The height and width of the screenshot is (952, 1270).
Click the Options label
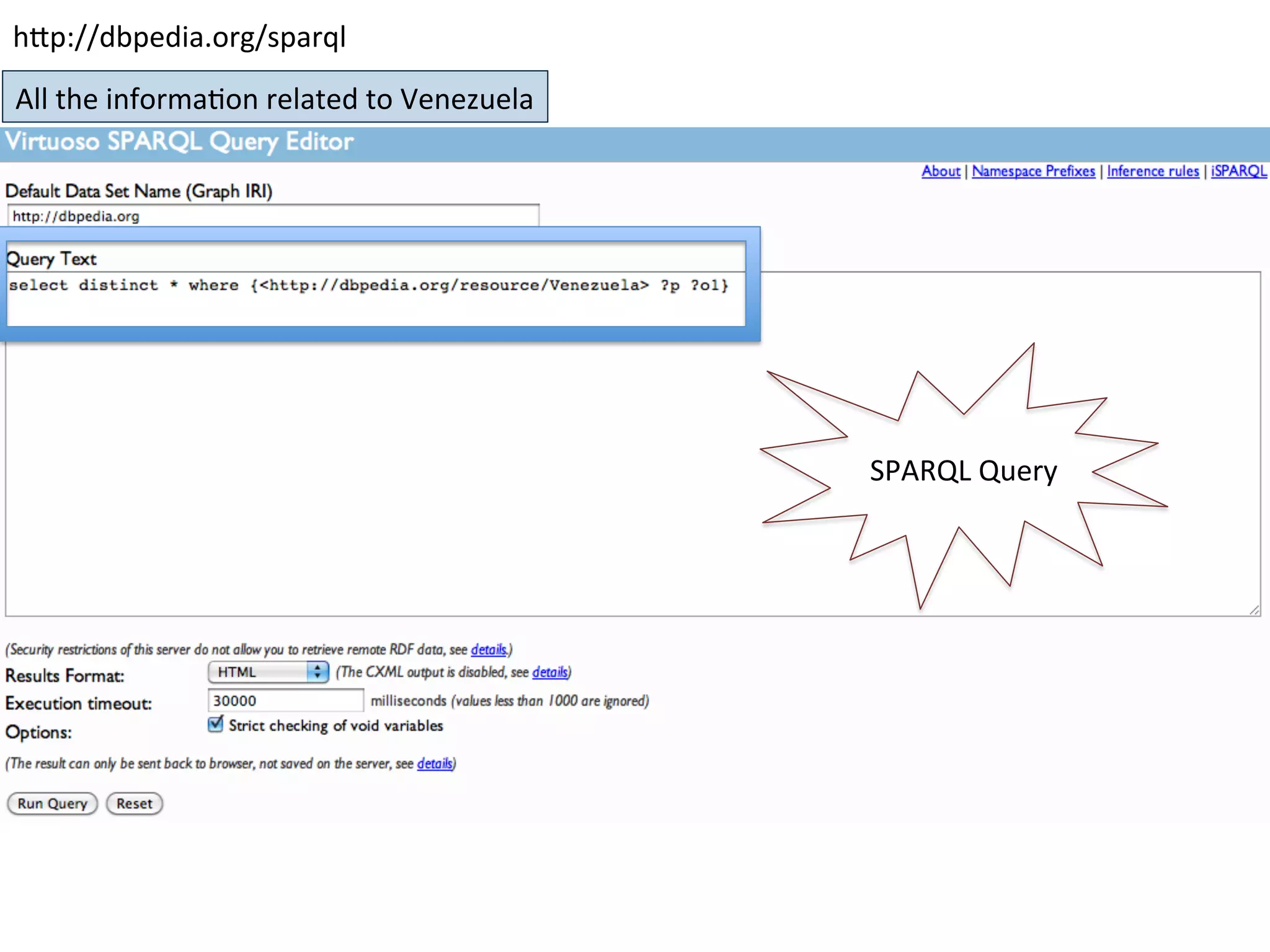click(x=38, y=733)
